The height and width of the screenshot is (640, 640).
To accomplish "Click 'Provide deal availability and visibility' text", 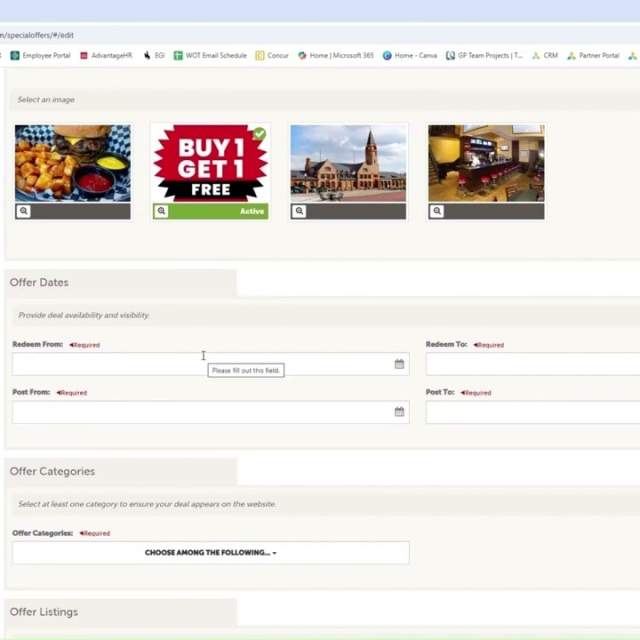I will tap(83, 315).
